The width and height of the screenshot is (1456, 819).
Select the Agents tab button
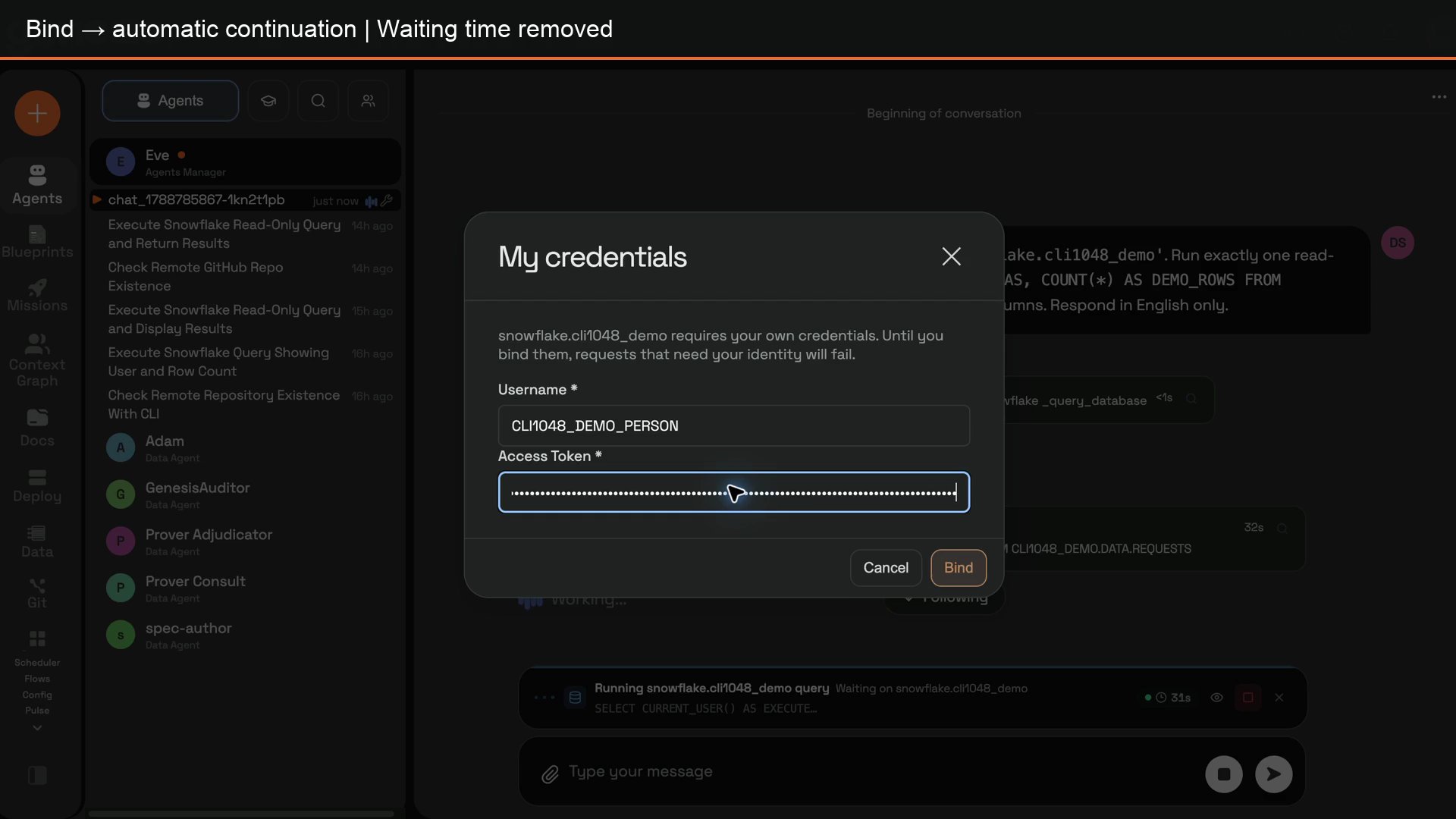[171, 101]
